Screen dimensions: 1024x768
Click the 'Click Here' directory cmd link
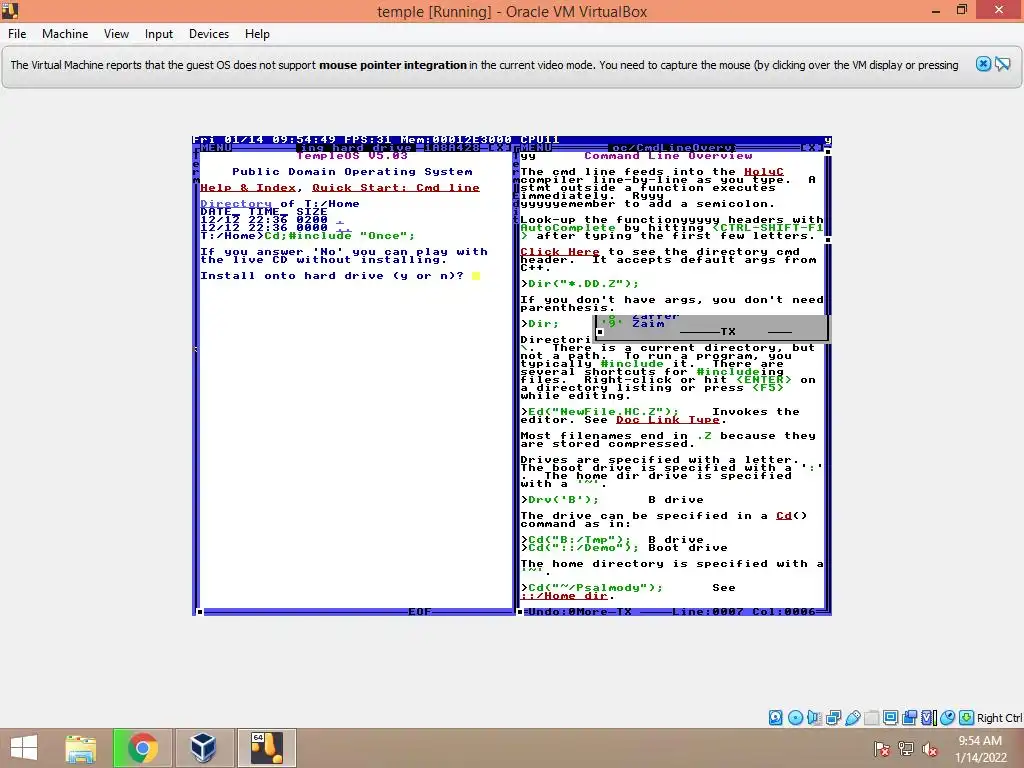click(560, 252)
